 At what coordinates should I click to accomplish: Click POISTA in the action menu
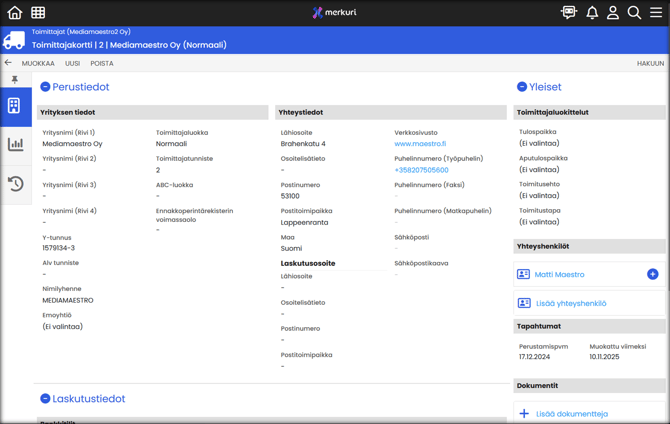[101, 63]
